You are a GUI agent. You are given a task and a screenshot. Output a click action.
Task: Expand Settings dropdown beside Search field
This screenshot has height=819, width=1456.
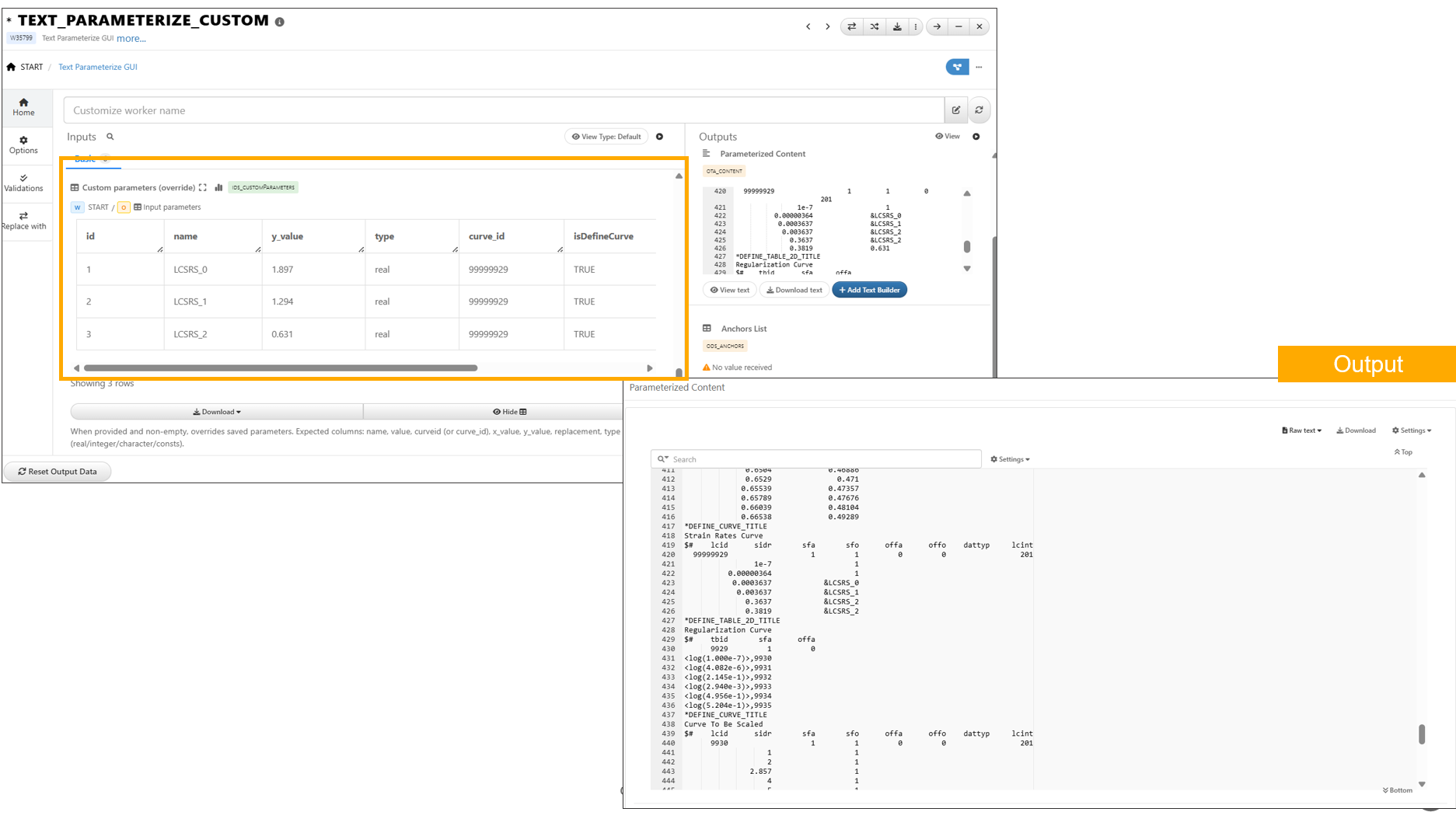1010,459
